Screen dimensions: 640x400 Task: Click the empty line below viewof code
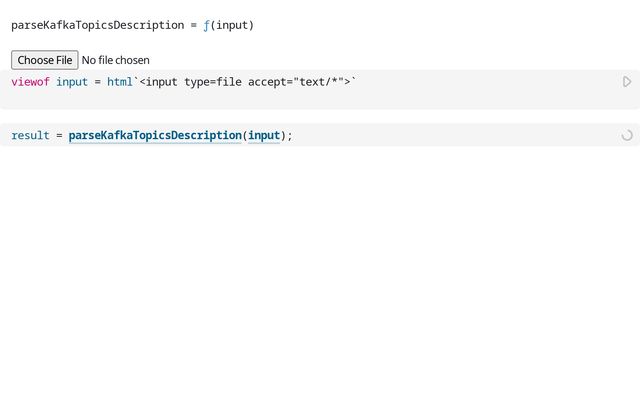[x=300, y=99]
